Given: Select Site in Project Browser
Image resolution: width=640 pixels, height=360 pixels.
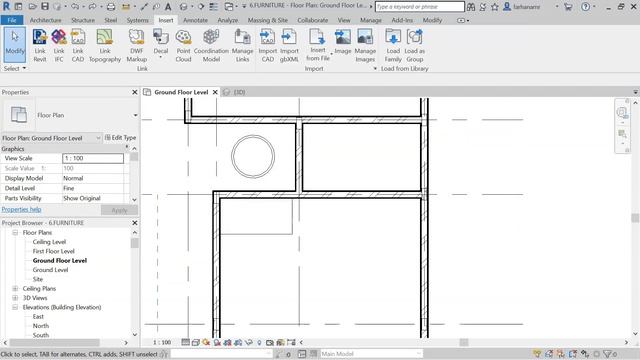Looking at the screenshot, I should (x=38, y=279).
